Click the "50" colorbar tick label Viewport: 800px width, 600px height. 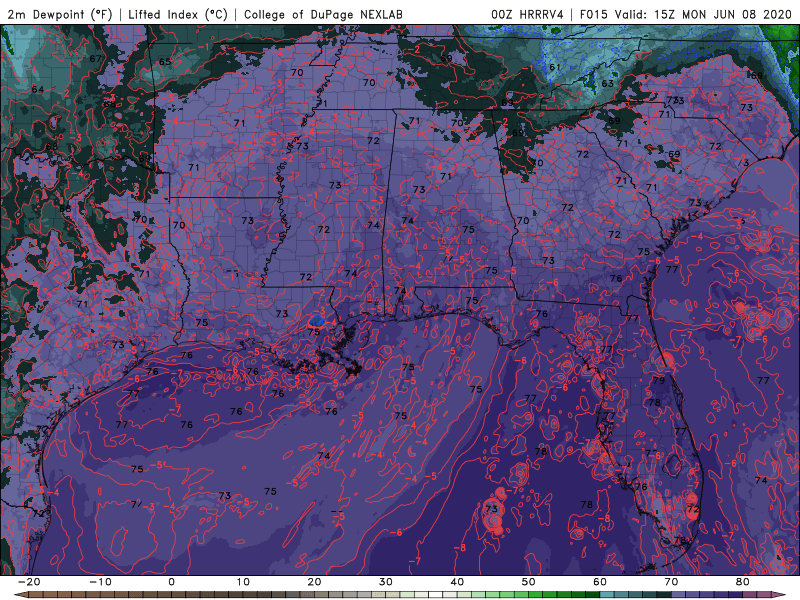tap(529, 582)
